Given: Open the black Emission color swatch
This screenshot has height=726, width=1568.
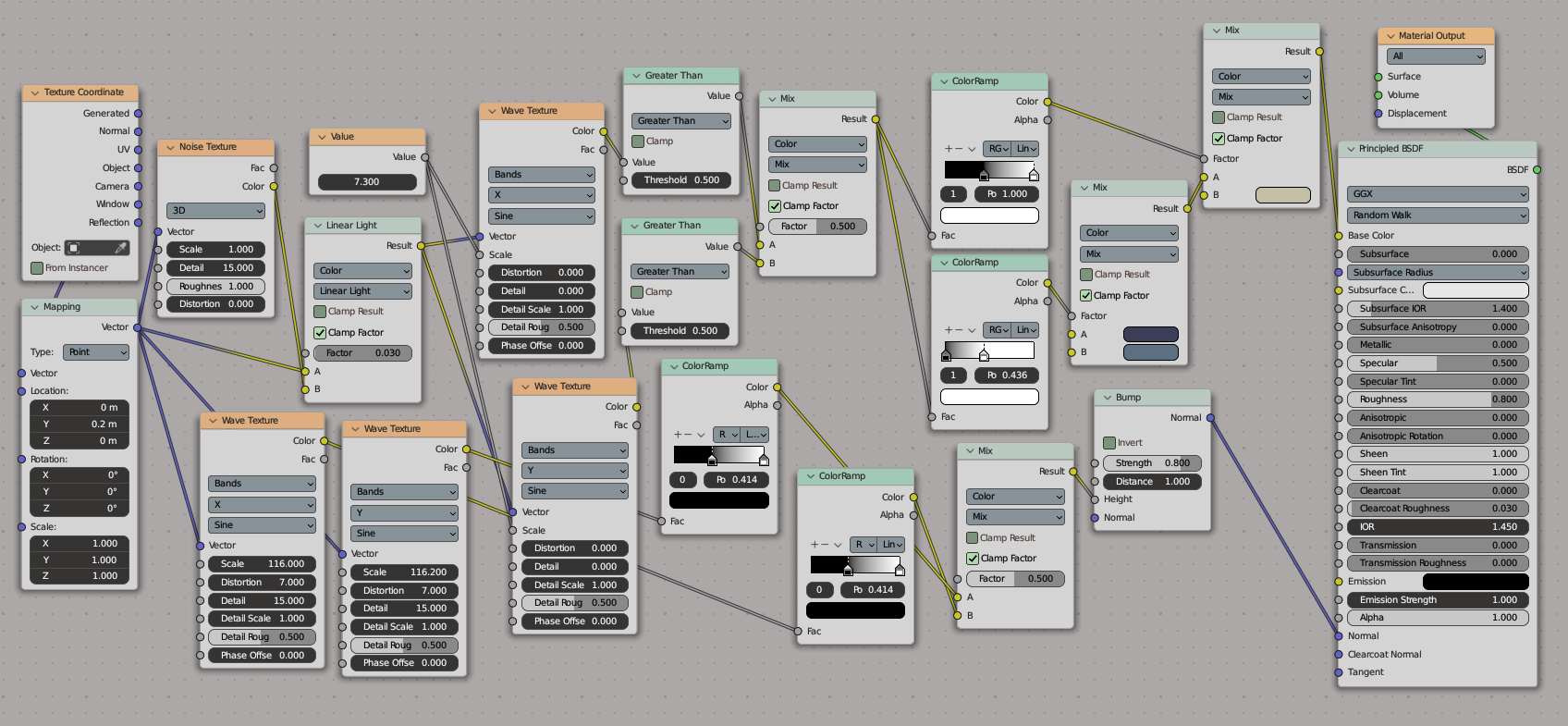Looking at the screenshot, I should (x=1476, y=582).
